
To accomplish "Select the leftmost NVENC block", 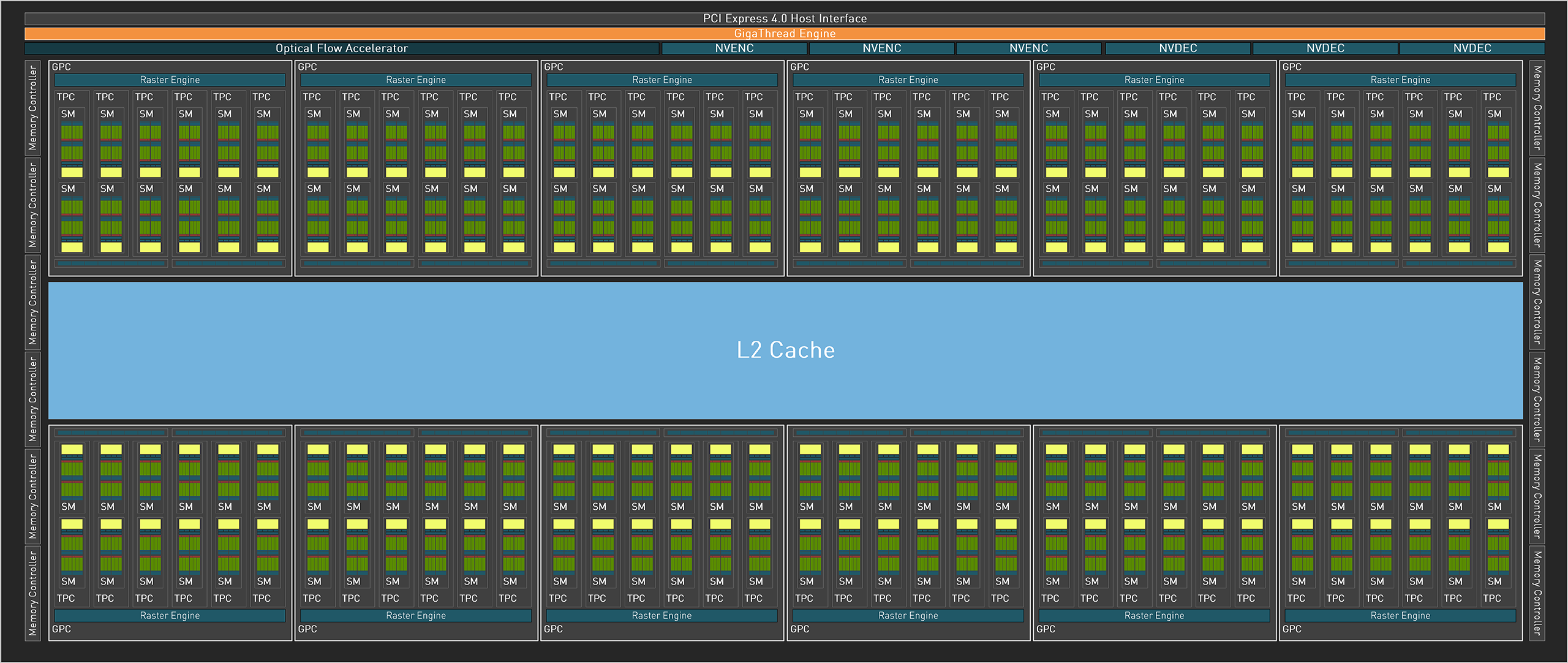I will point(734,48).
